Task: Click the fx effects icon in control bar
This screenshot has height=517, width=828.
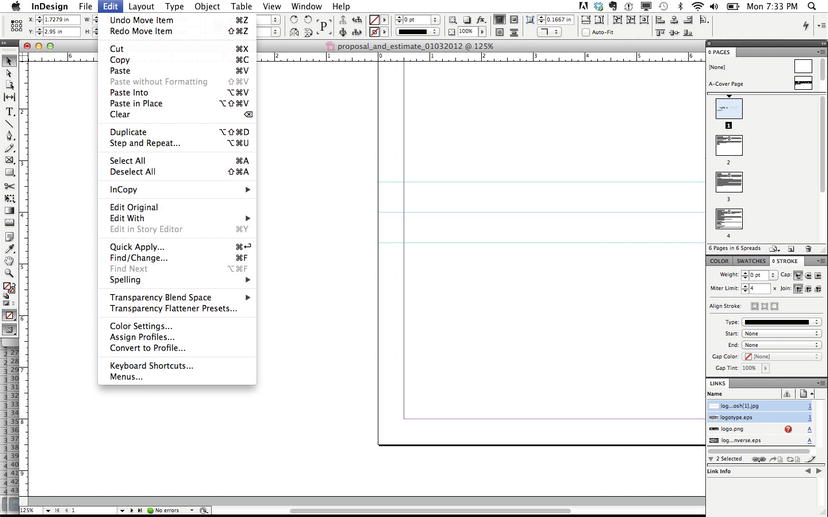Action: [x=481, y=20]
